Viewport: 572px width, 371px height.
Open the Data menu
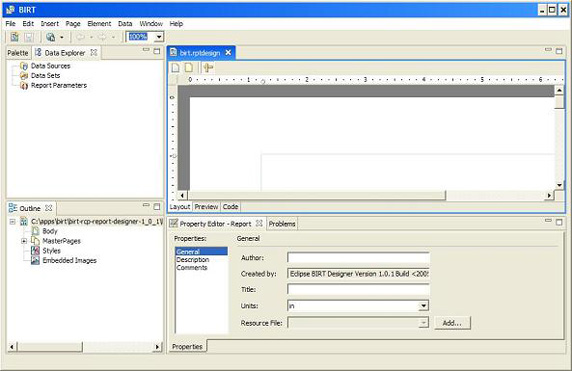coord(125,24)
